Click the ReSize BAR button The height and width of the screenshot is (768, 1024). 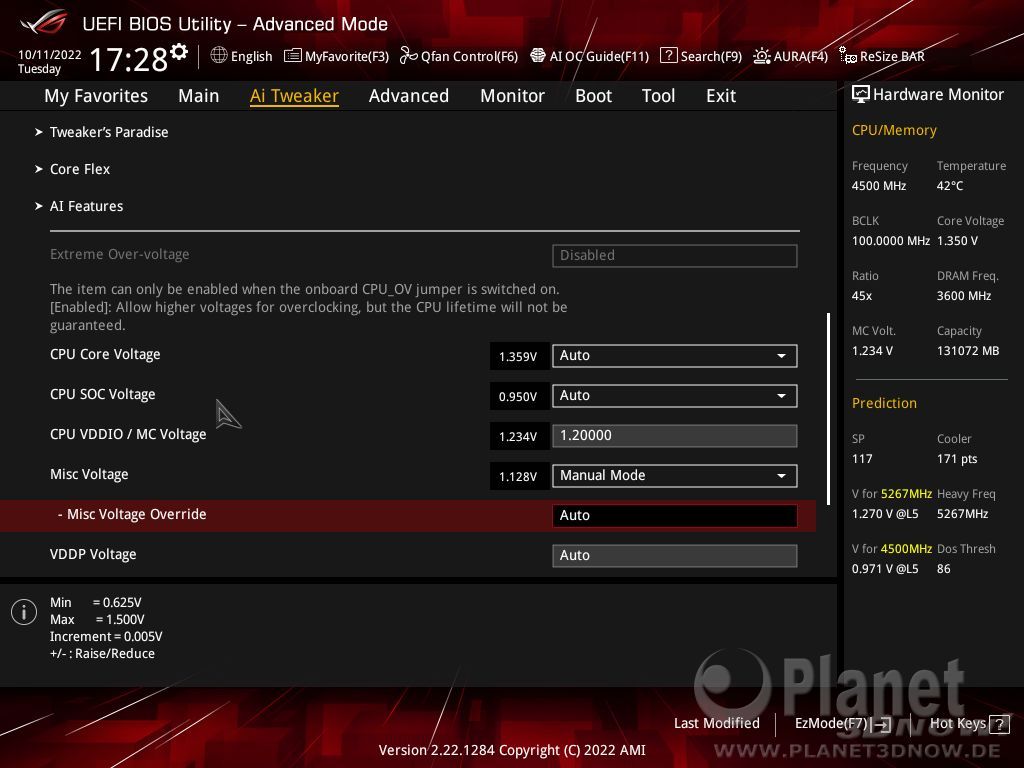tap(882, 56)
